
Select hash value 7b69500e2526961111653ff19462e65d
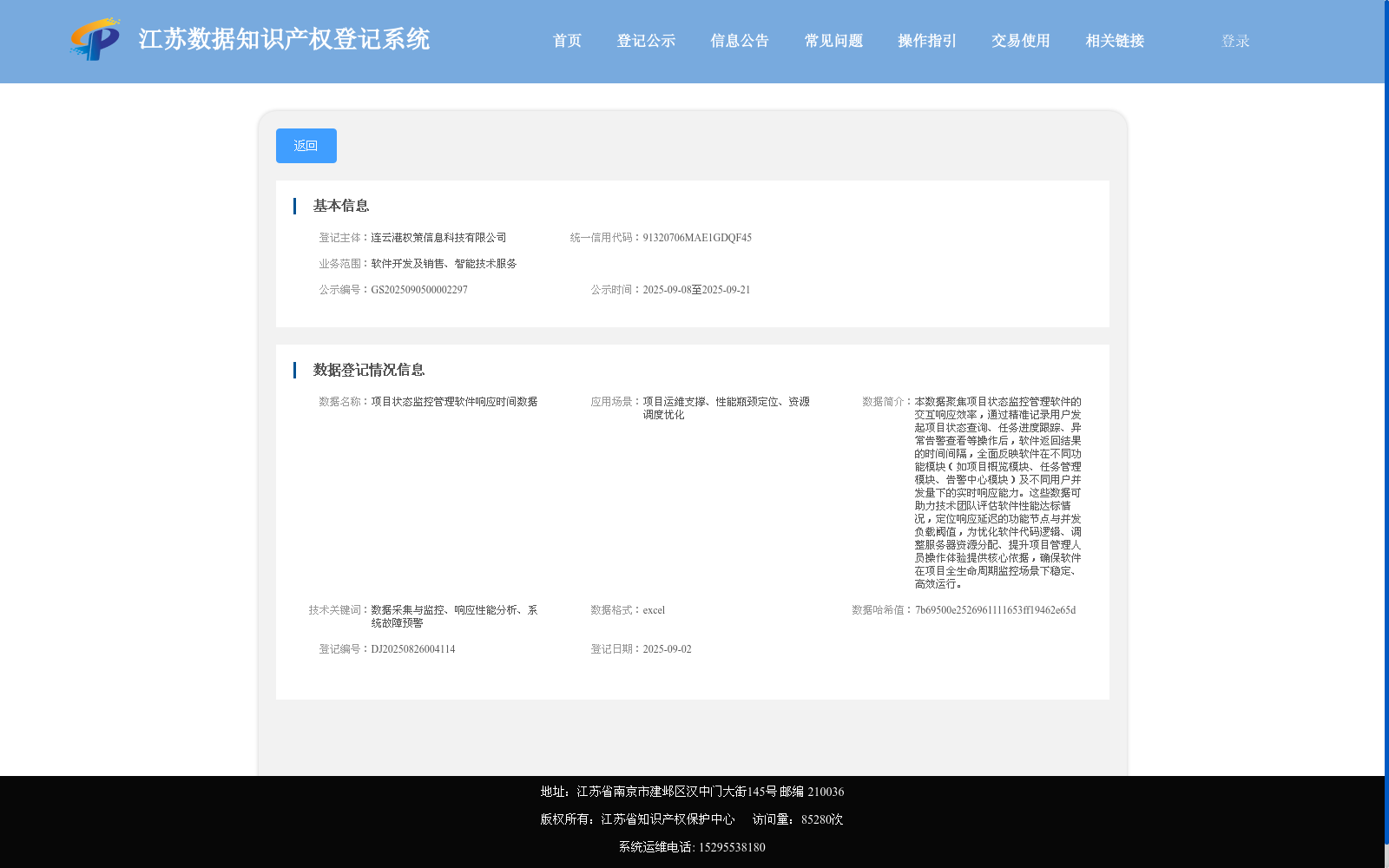[x=995, y=610]
